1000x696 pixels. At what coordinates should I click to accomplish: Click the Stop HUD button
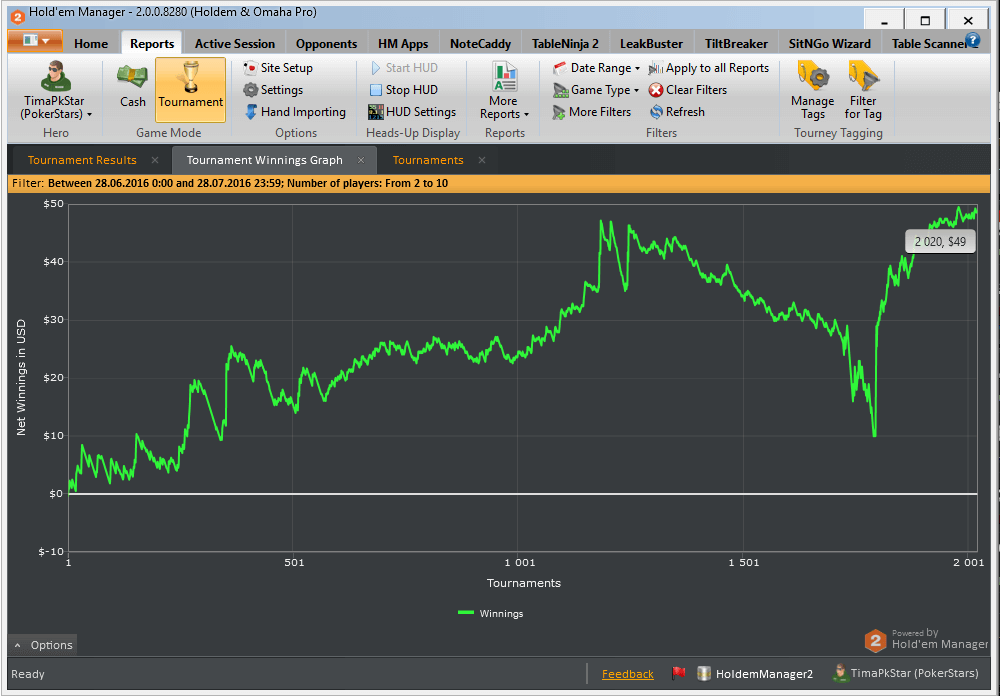(403, 90)
